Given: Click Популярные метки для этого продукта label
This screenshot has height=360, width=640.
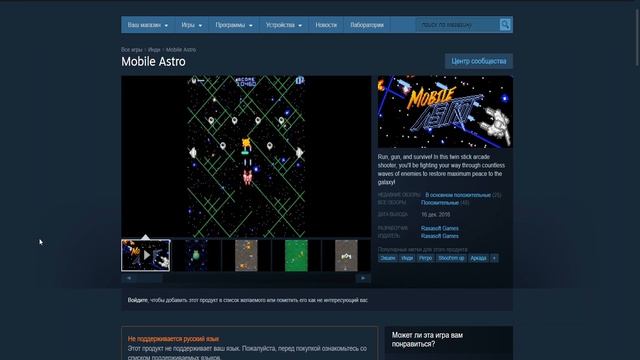Looking at the screenshot, I should [422, 249].
